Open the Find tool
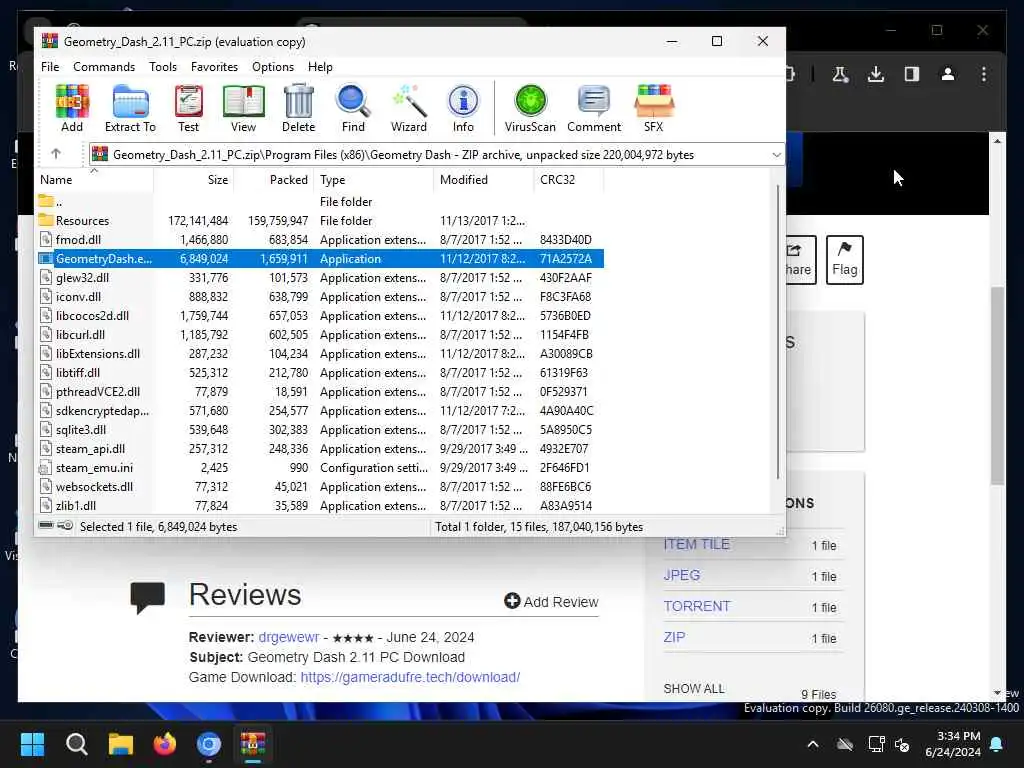This screenshot has width=1024, height=768. click(x=353, y=108)
